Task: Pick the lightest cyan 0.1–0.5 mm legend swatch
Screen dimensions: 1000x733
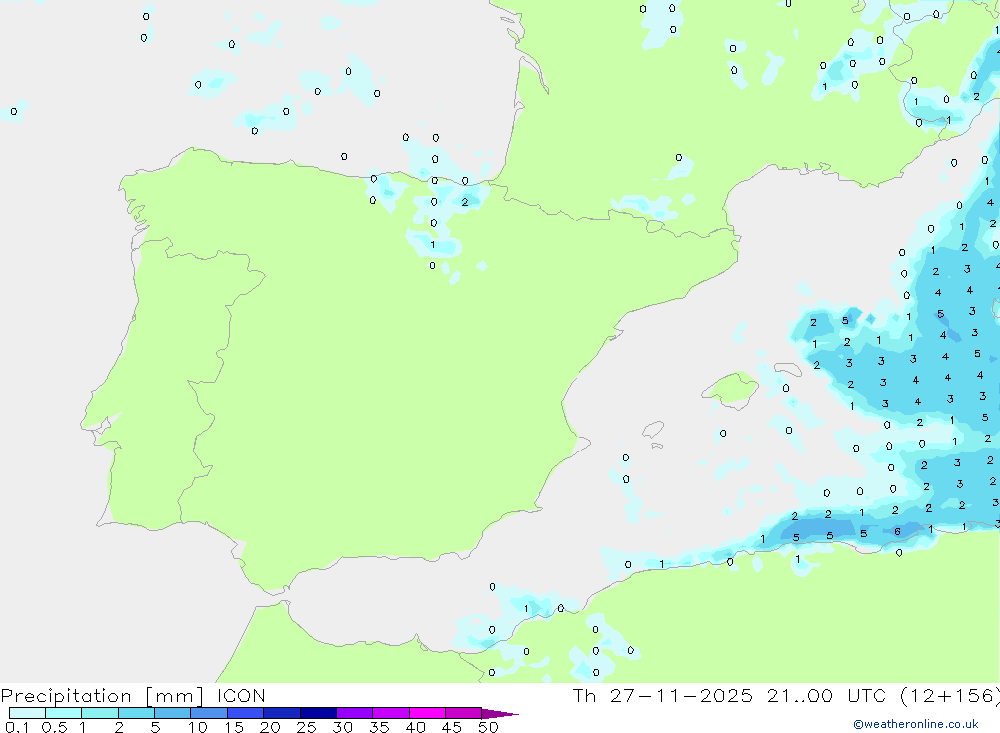Action: tap(27, 713)
